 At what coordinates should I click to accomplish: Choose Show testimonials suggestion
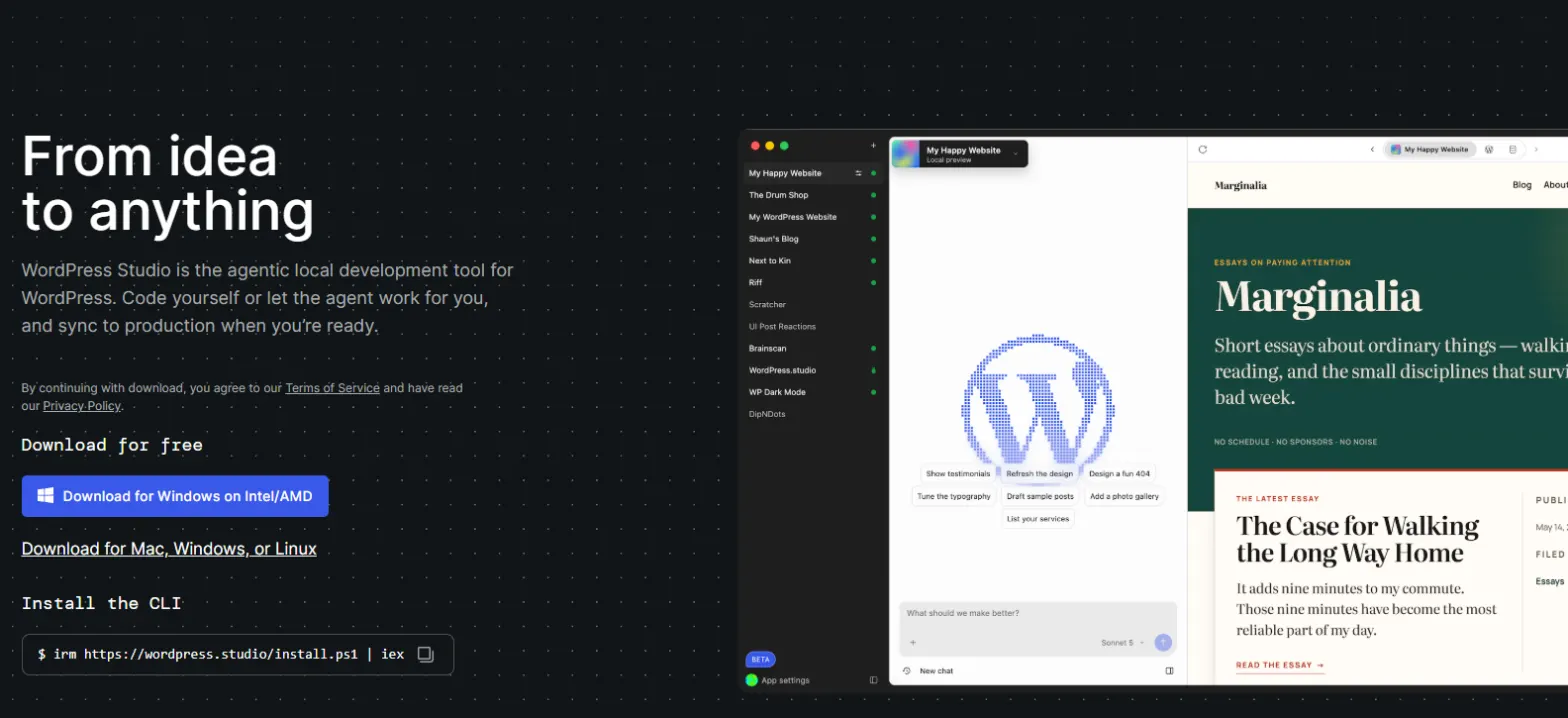(x=958, y=474)
